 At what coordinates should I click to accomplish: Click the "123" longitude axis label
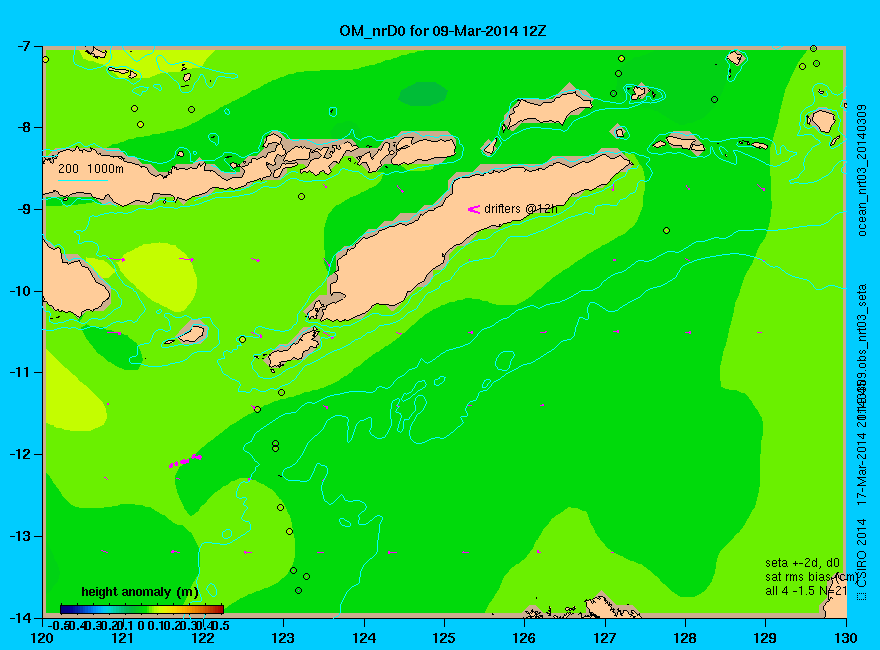tap(283, 638)
